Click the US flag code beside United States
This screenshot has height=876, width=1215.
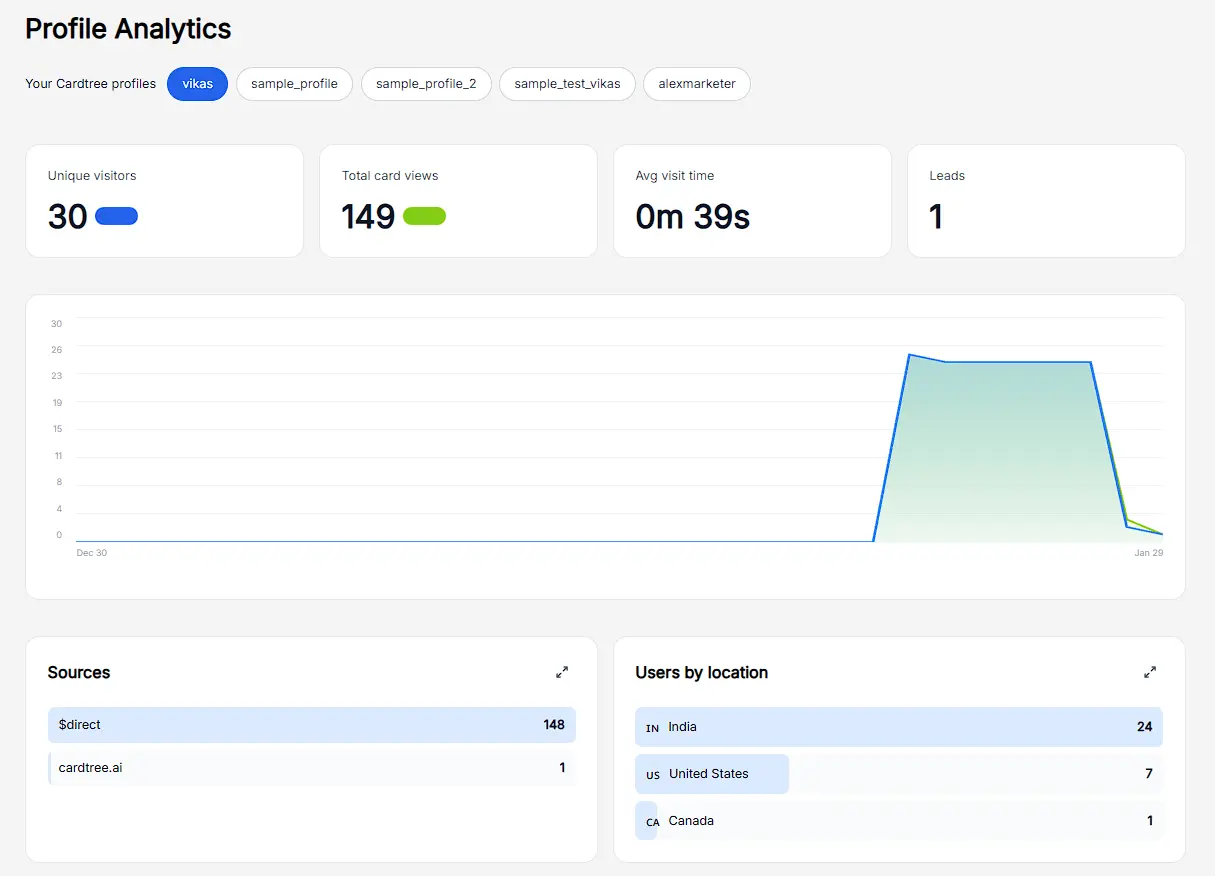653,775
